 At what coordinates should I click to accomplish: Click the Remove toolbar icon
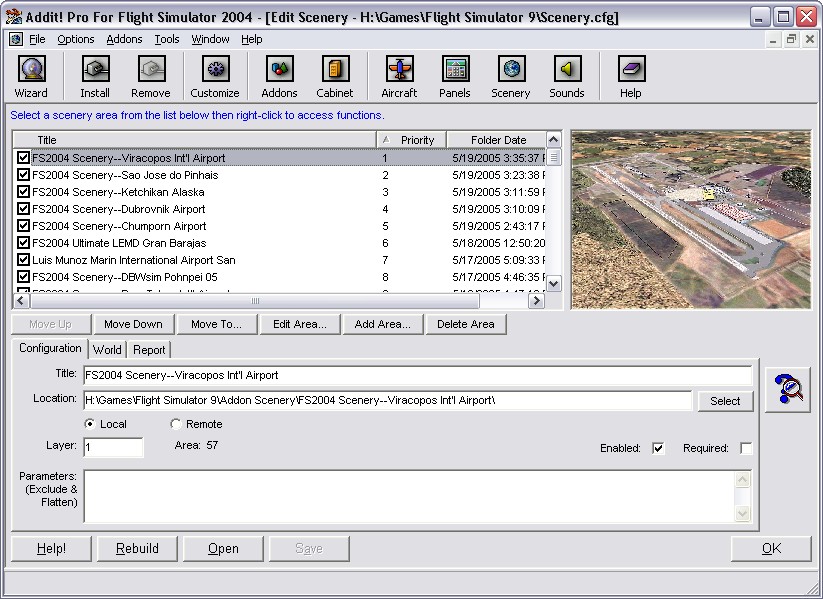click(x=151, y=77)
